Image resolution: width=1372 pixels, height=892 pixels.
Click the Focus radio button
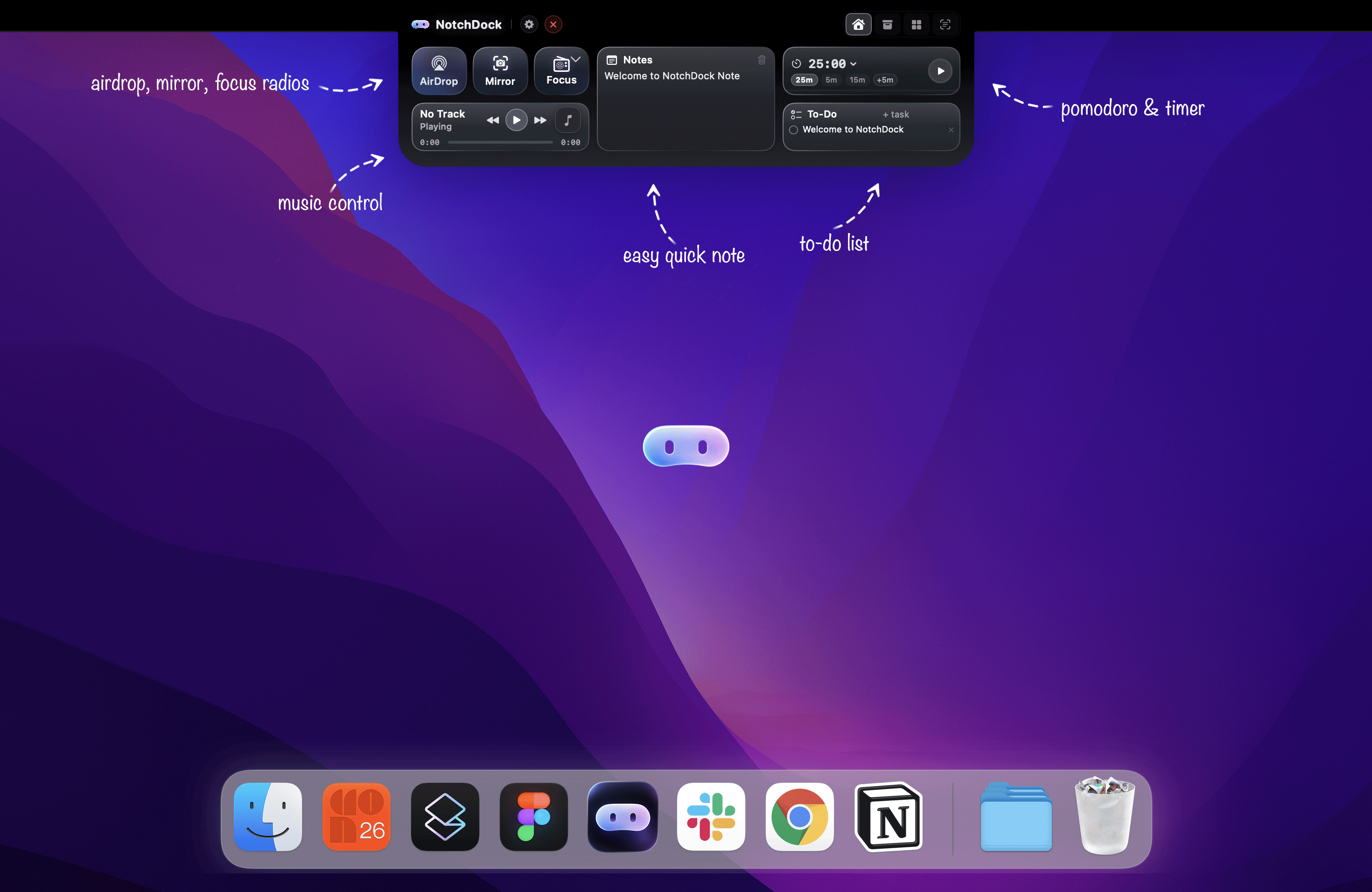click(561, 71)
